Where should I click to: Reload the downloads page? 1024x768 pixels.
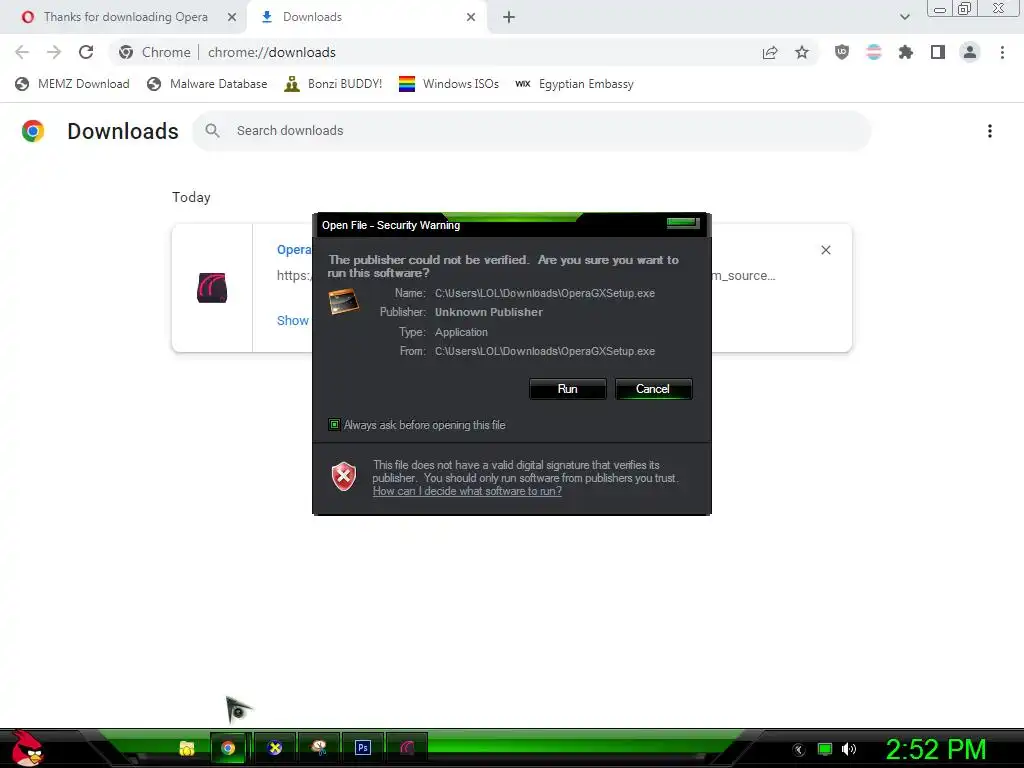86,52
